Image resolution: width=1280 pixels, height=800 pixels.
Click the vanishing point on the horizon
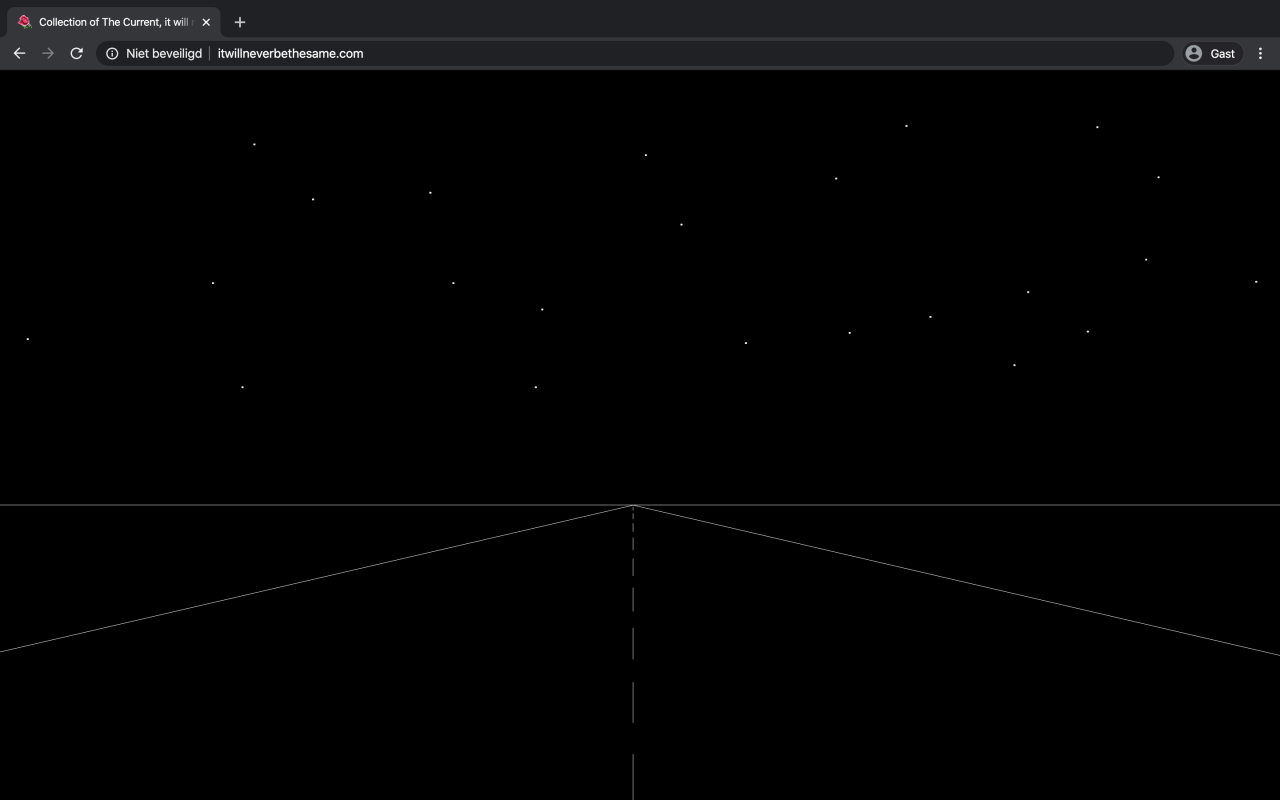[633, 505]
